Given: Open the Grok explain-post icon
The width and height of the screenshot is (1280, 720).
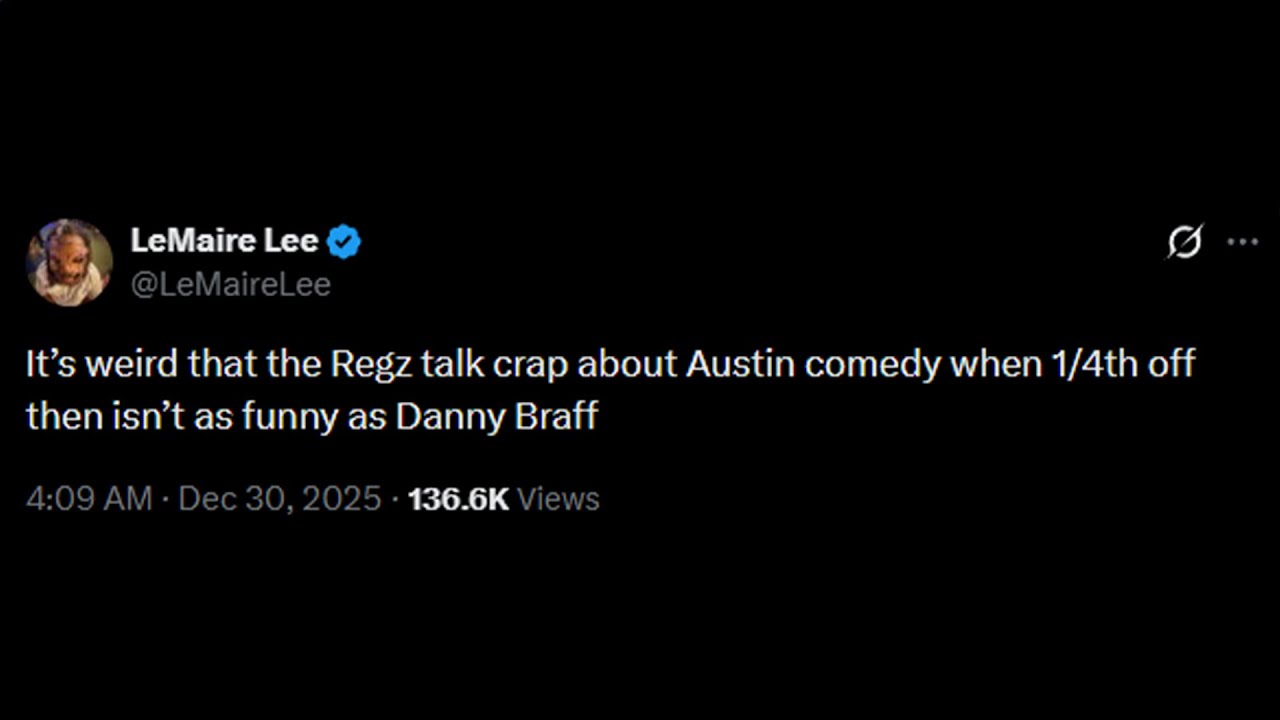Looking at the screenshot, I should coord(1185,241).
